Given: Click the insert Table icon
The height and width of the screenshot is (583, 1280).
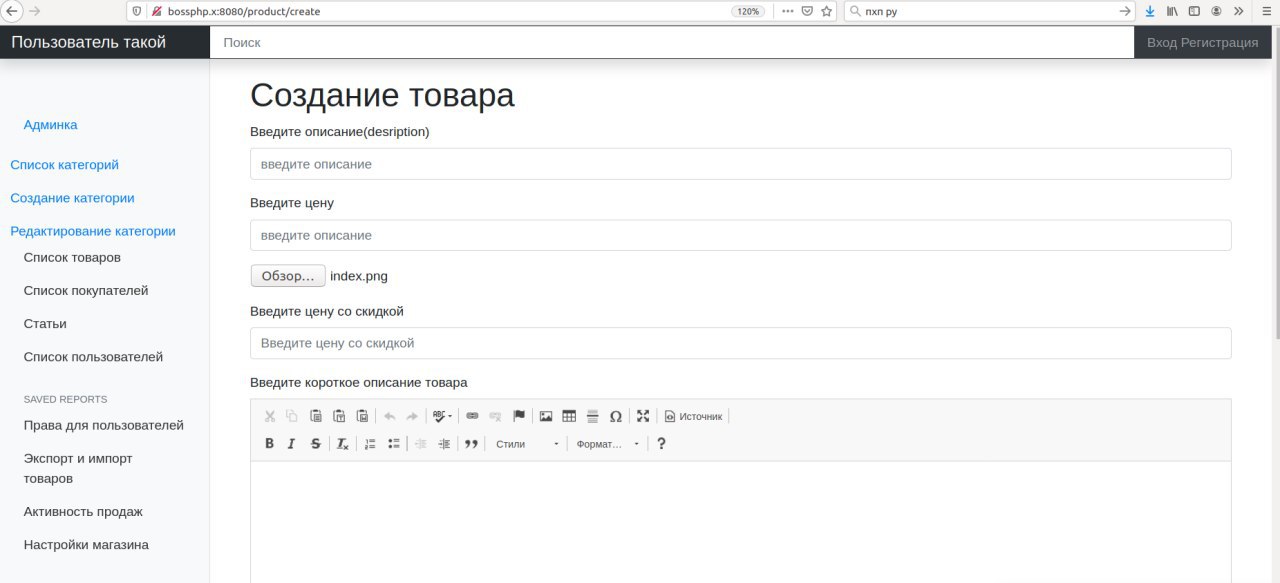Looking at the screenshot, I should 569,416.
